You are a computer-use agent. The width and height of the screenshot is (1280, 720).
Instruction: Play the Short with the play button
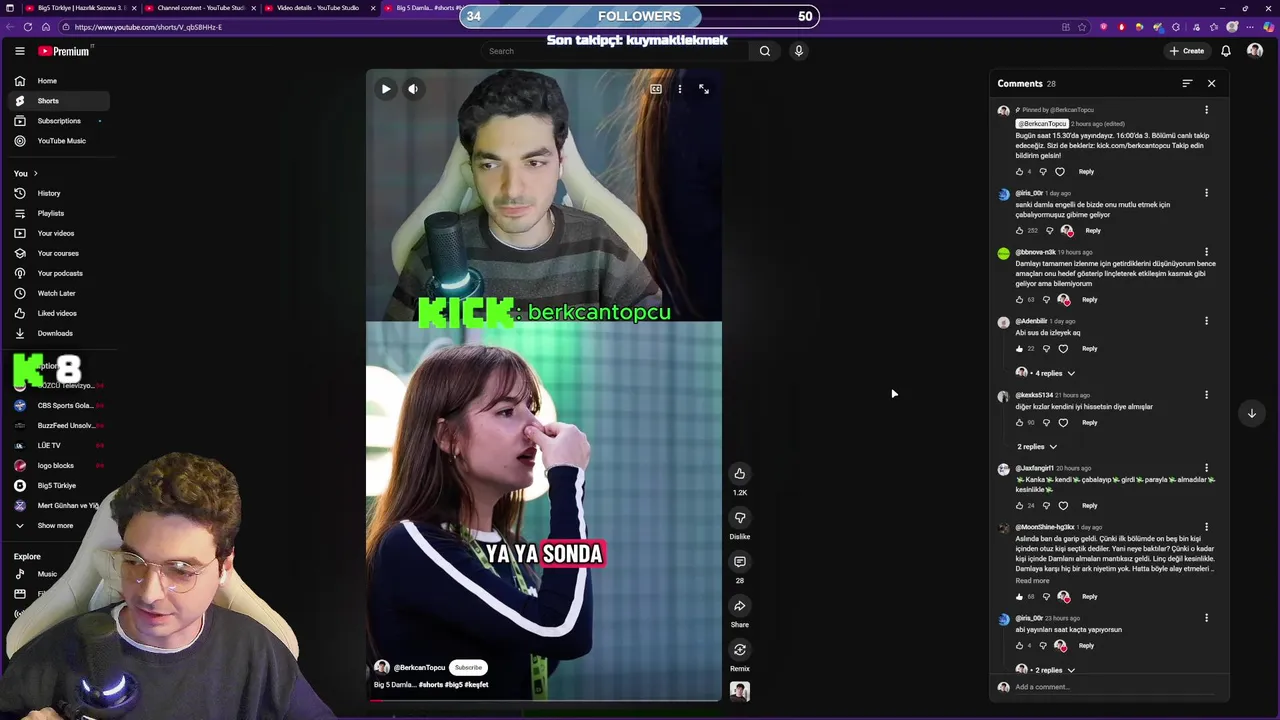click(386, 89)
